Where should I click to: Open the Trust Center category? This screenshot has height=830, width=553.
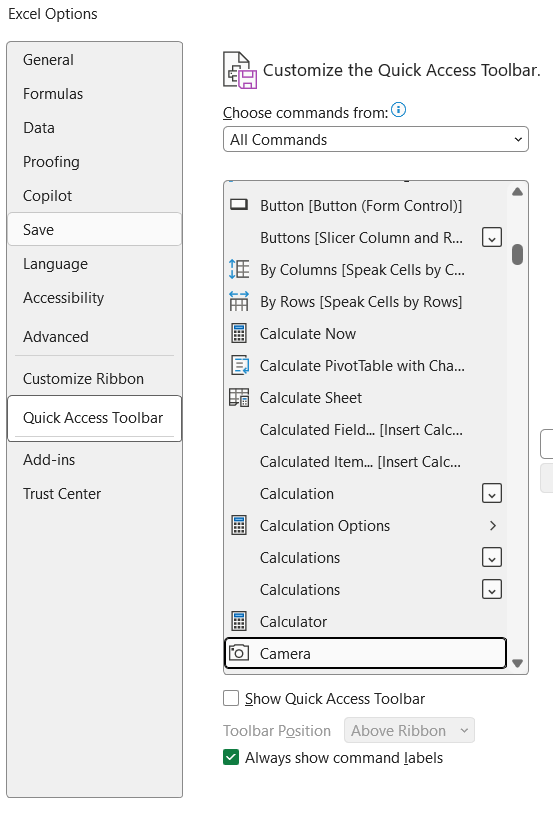tap(62, 494)
